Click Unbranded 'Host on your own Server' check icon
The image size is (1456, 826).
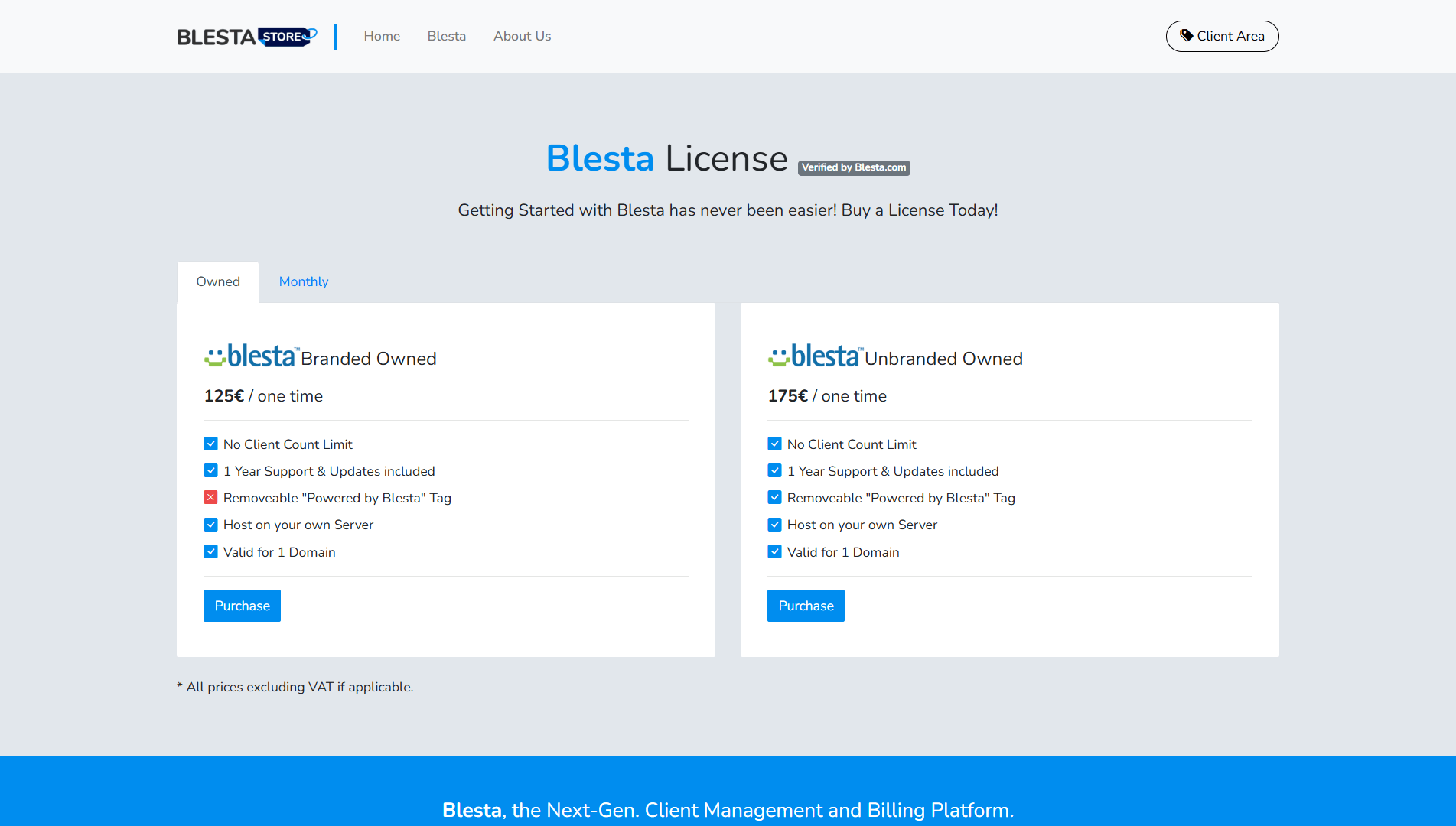coord(775,525)
